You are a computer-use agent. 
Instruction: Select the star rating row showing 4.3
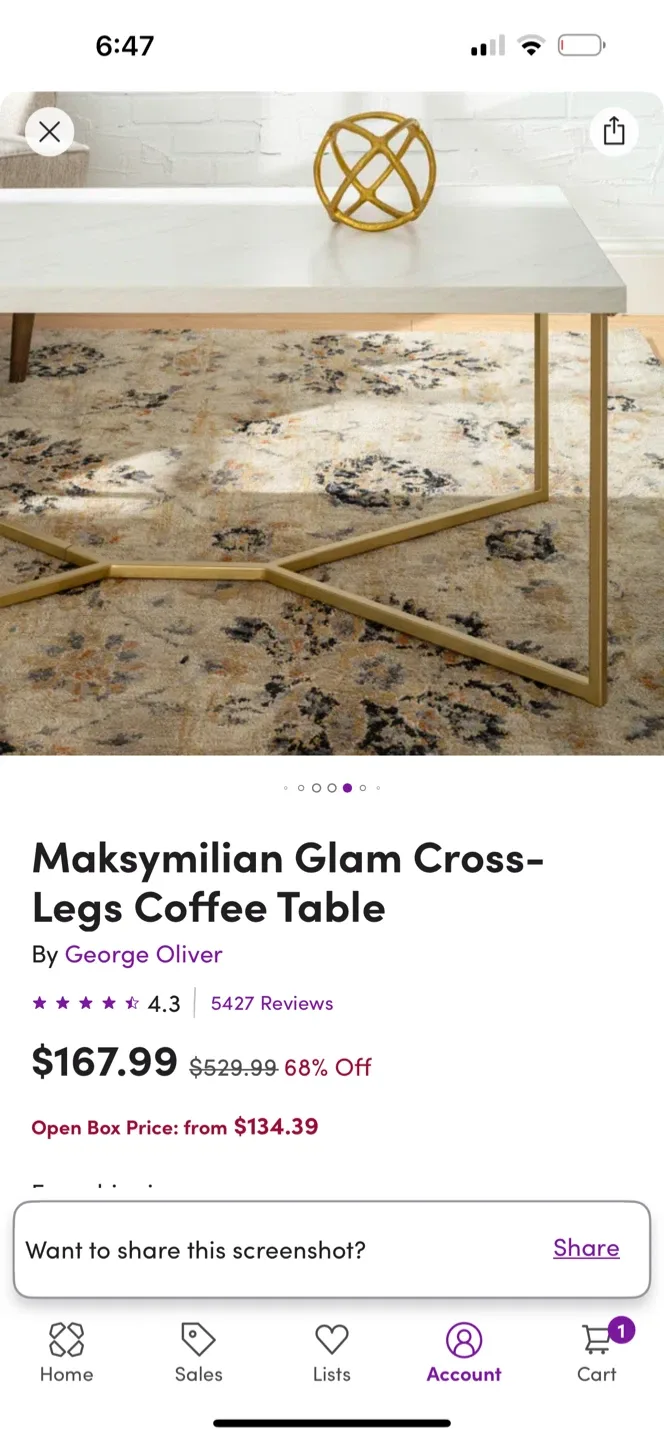[106, 1003]
